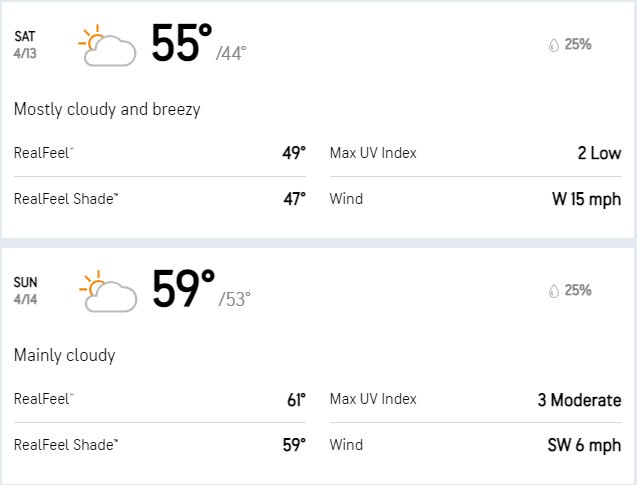Click Saturday's RealFeel 49° row

click(160, 153)
